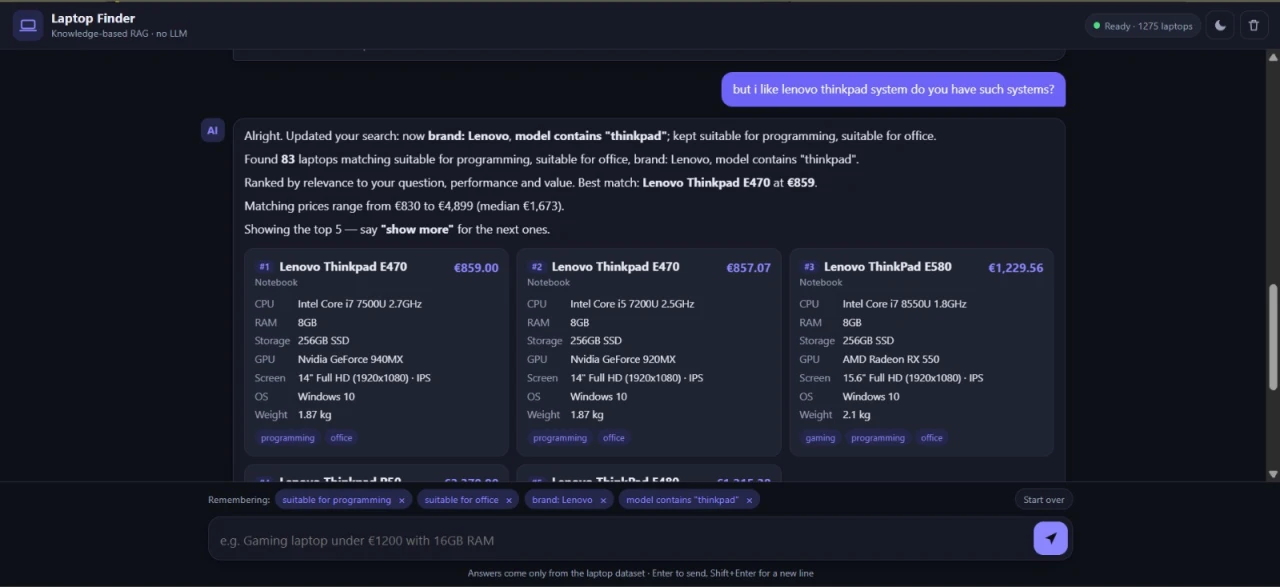Open the #3 Lenovo ThinkPad E580 card title
This screenshot has height=587, width=1280.
click(x=888, y=267)
